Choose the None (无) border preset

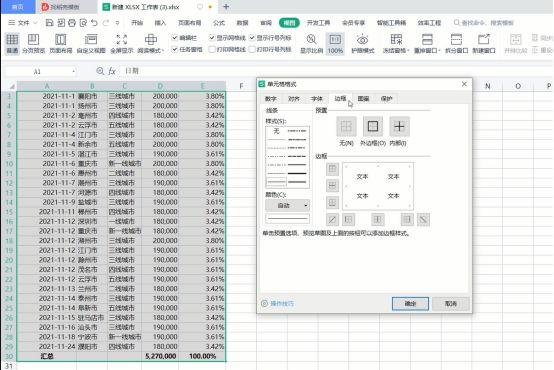point(346,127)
